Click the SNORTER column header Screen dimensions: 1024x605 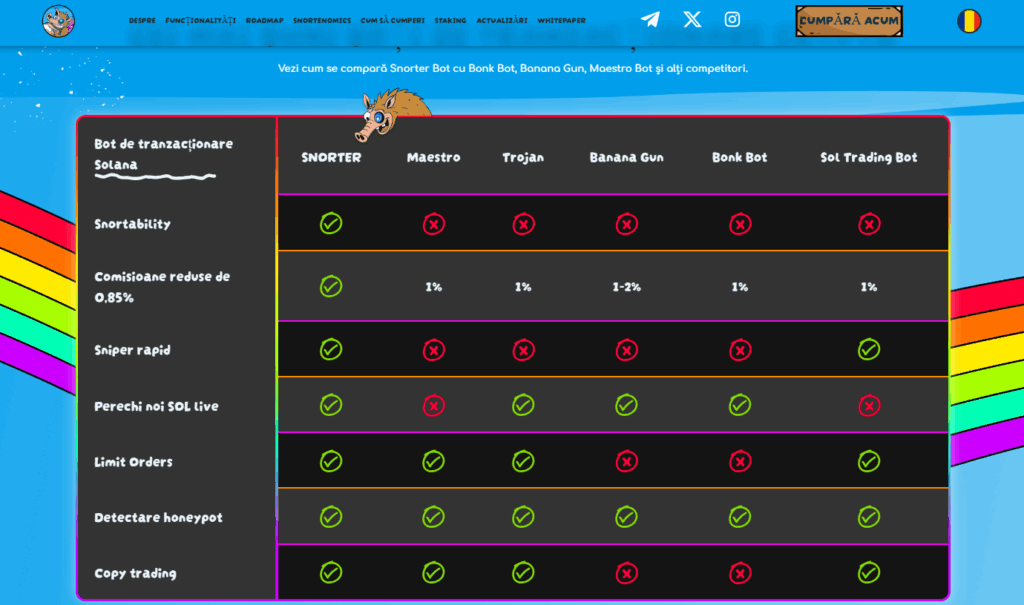click(x=331, y=157)
